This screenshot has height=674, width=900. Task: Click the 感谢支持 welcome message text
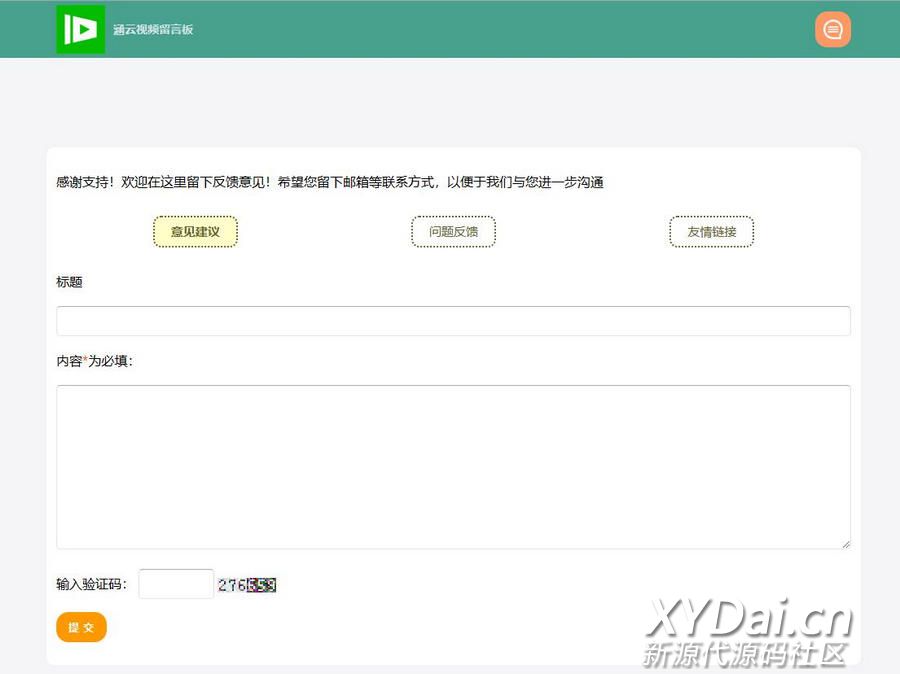pos(330,182)
